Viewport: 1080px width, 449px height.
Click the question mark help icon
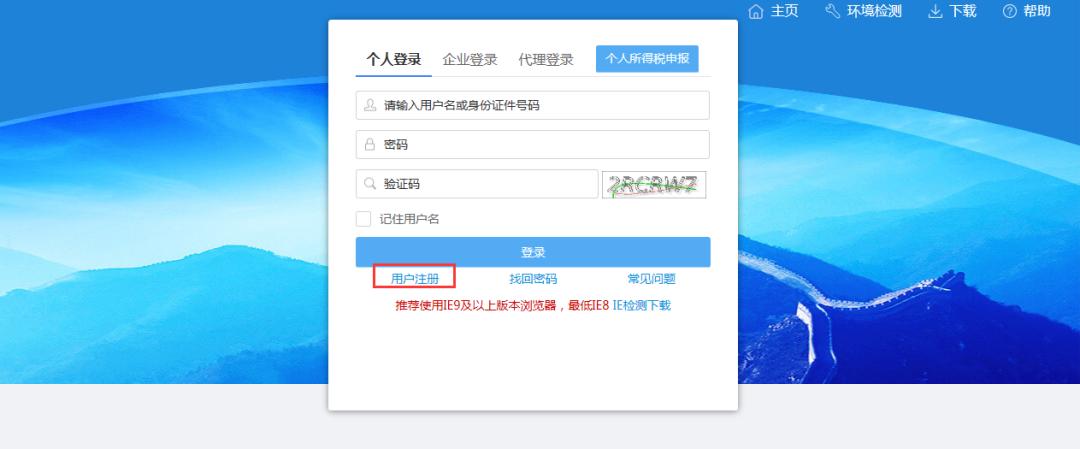1010,12
